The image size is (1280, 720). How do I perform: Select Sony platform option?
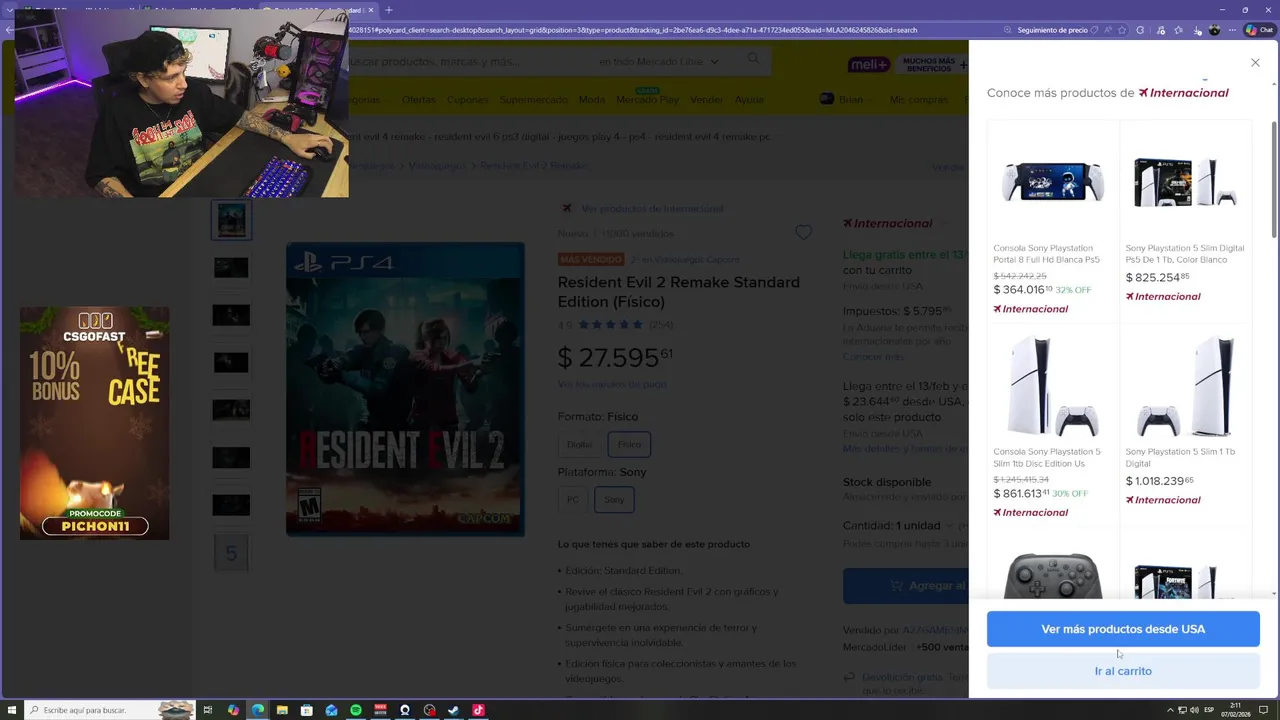click(614, 499)
